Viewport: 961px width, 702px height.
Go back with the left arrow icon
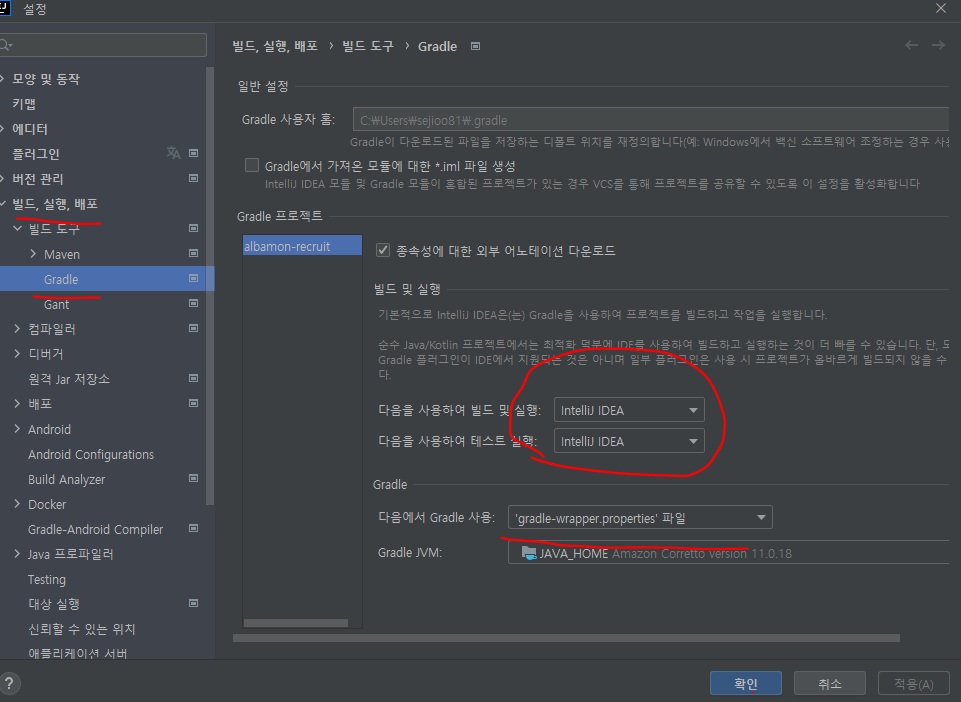[911, 45]
